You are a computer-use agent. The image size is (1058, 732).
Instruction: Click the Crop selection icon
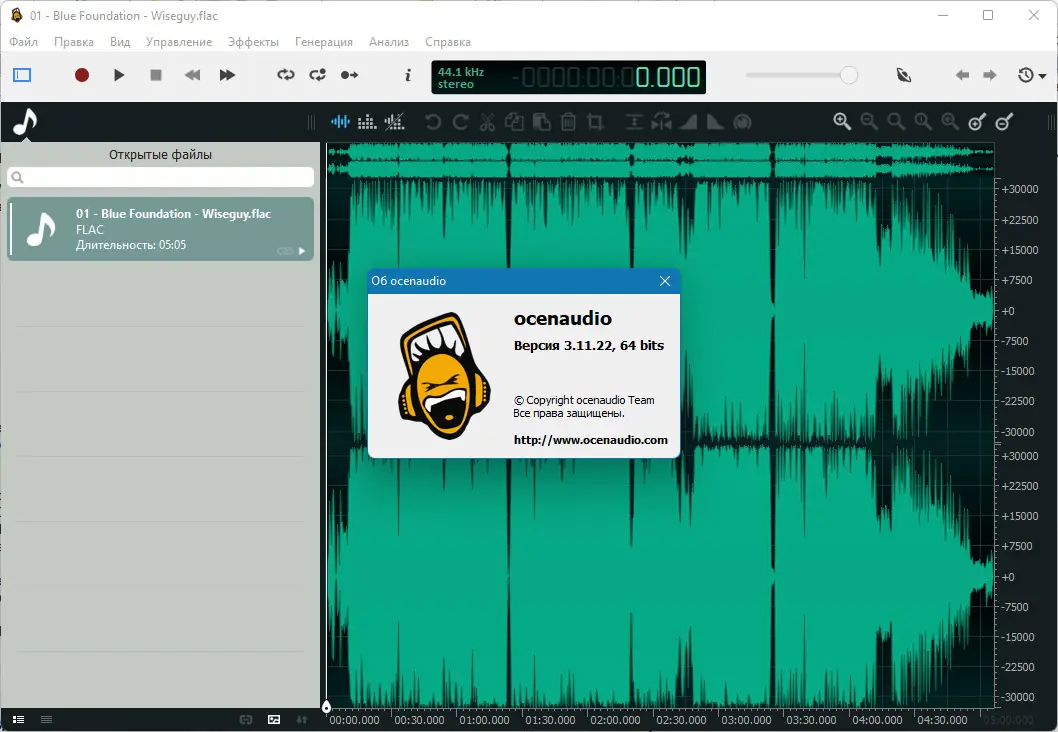595,122
